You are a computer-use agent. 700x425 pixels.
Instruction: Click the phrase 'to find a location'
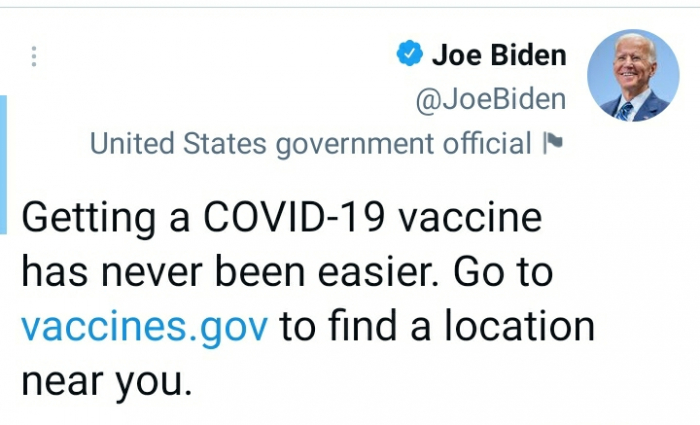pos(436,326)
